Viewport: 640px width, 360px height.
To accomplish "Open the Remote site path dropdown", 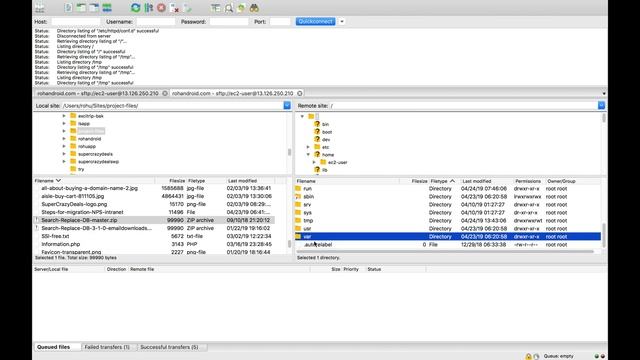I will [601, 105].
